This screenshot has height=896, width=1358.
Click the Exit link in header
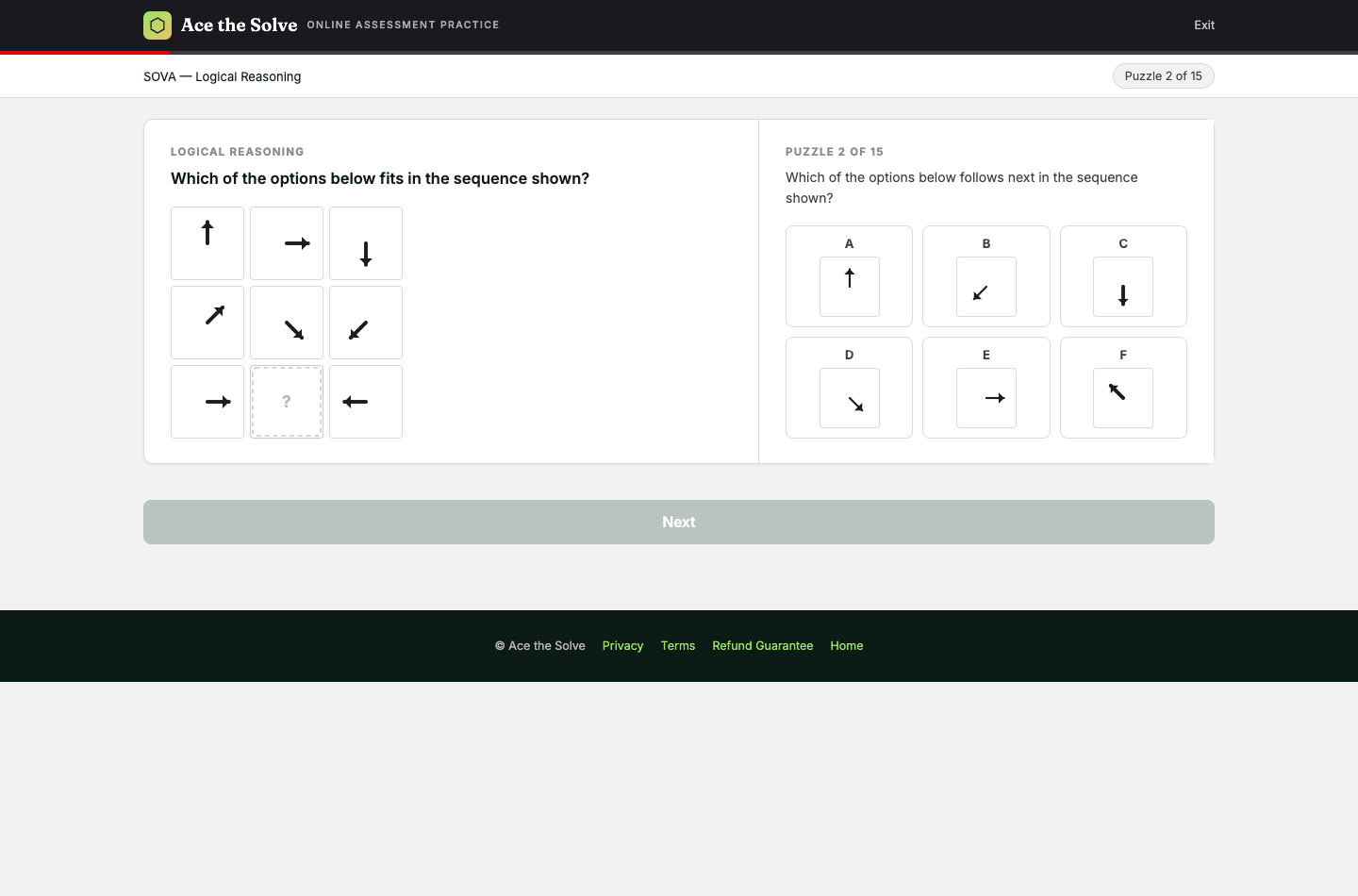pos(1204,25)
